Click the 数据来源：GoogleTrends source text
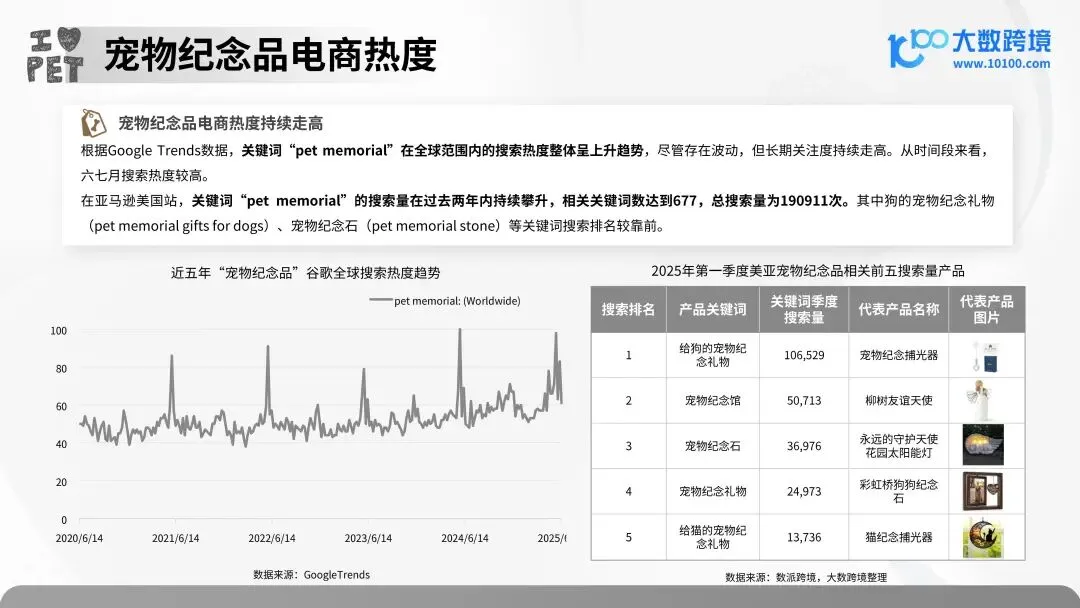1080x608 pixels. tap(312, 575)
